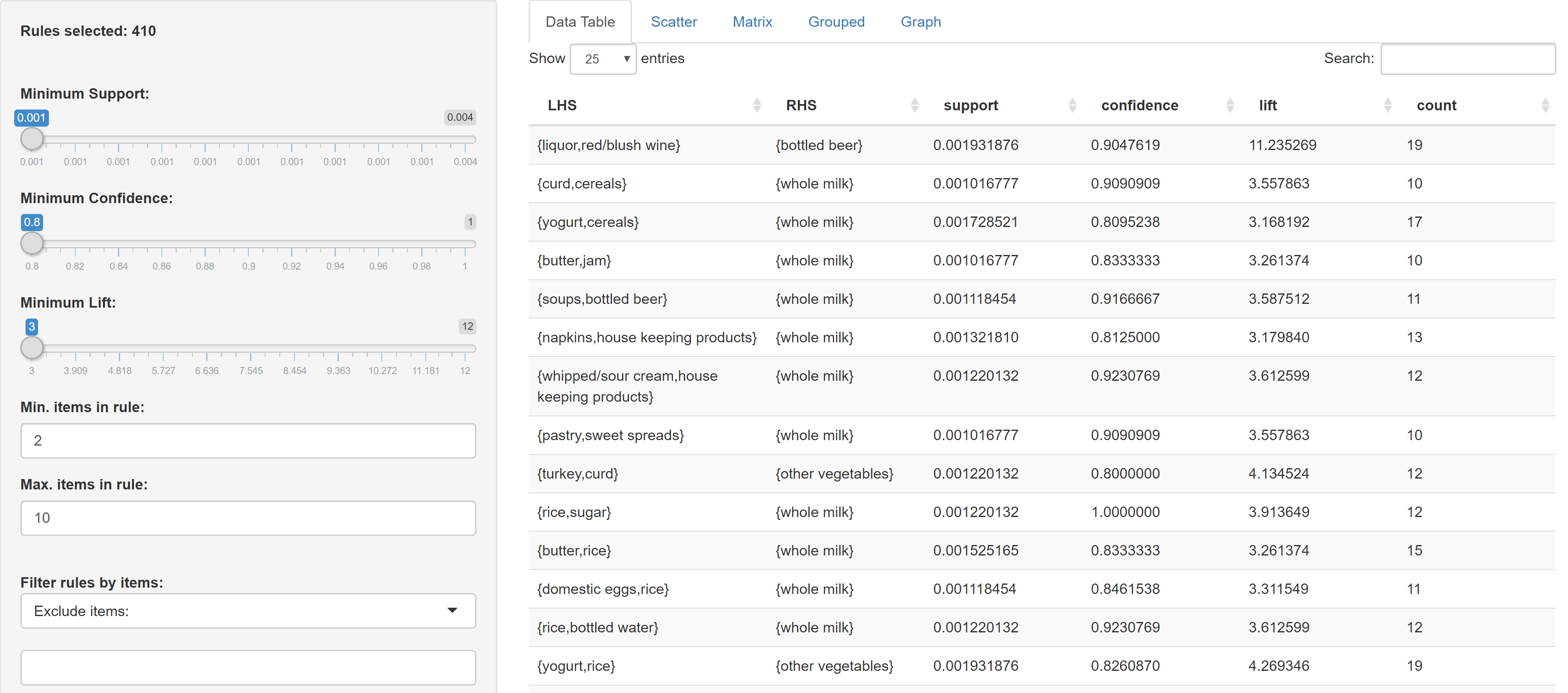Select the {soups,bottled beer} cell
1568x693 pixels.
[602, 299]
